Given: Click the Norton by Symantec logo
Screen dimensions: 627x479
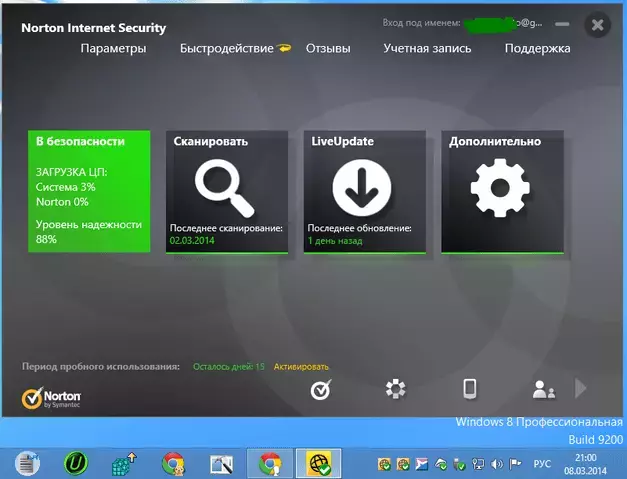Looking at the screenshot, I should click(x=51, y=398).
